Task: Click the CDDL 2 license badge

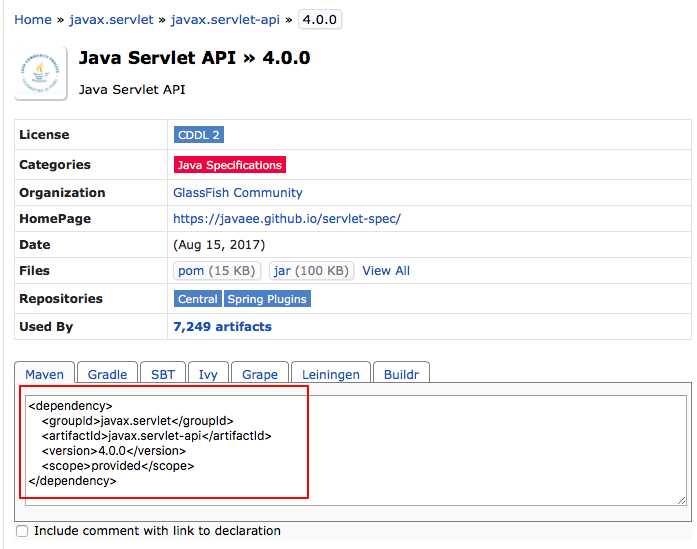Action: click(x=199, y=135)
